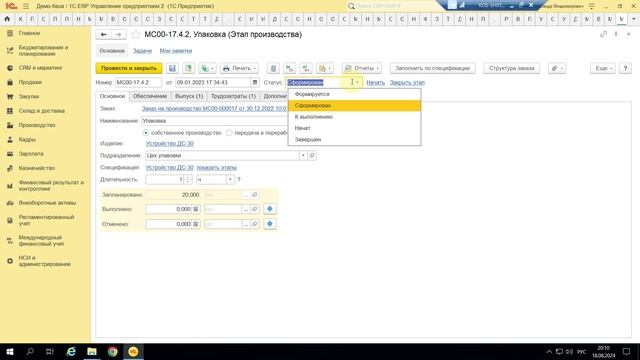
Task: Go forward with right arrow button
Action: pyautogui.click(x=118, y=35)
